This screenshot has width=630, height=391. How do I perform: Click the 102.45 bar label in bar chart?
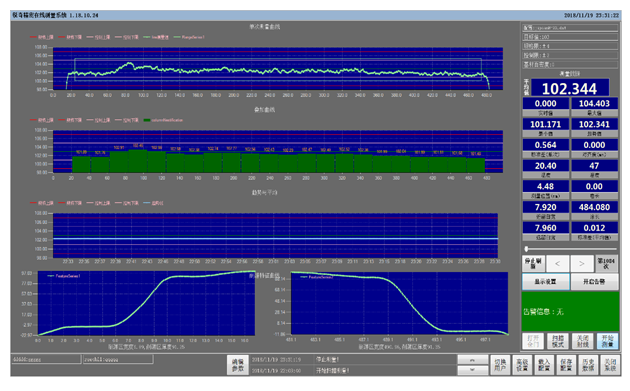pyautogui.click(x=138, y=146)
